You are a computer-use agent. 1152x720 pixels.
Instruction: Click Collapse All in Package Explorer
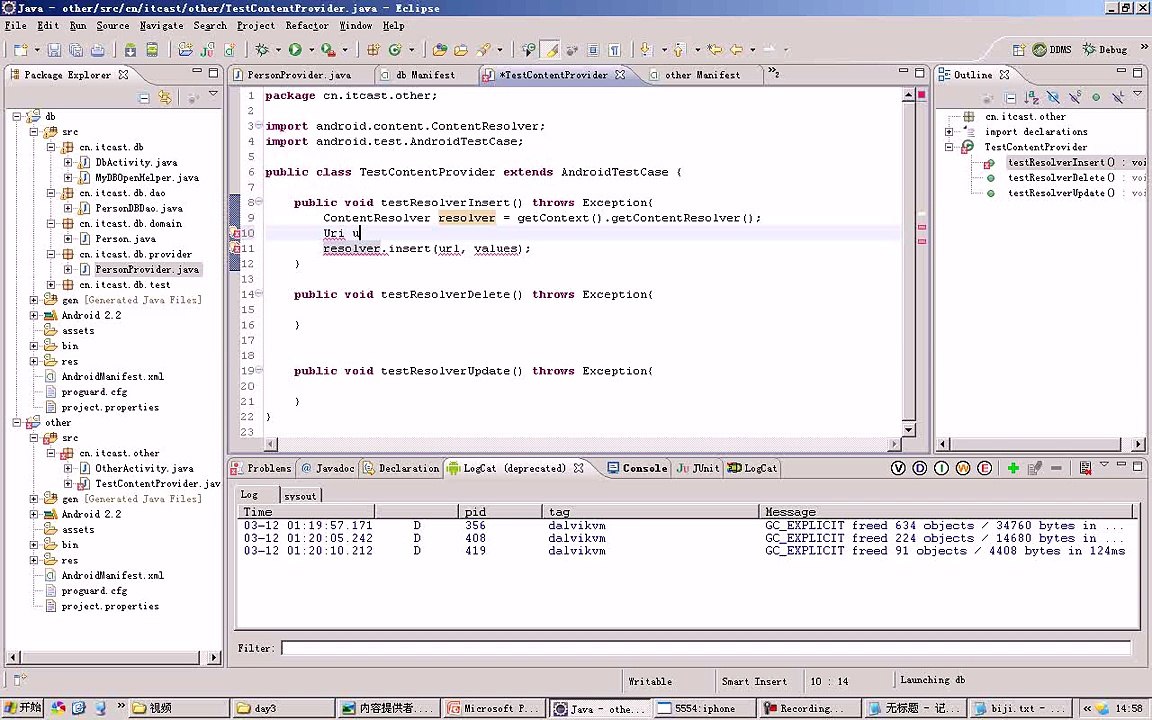144,98
